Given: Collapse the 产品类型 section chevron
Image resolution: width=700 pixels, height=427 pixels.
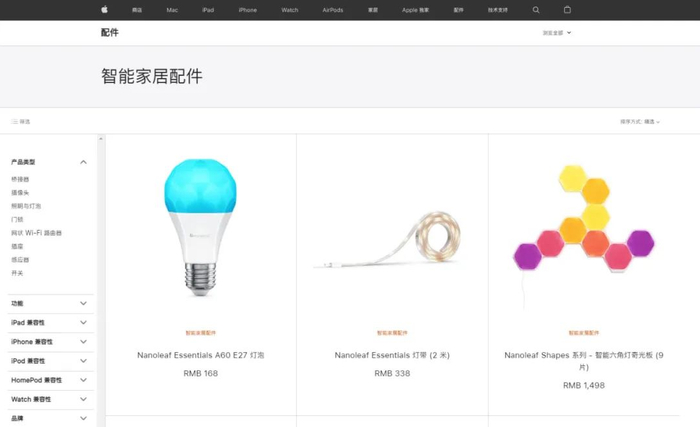Looking at the screenshot, I should click(83, 162).
